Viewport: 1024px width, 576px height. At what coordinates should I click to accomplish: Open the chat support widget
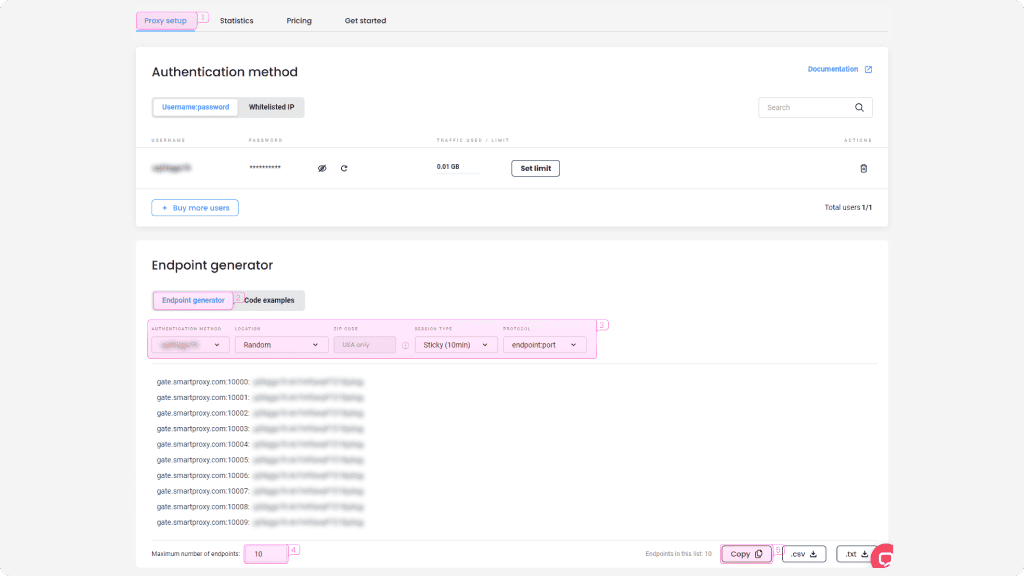tap(884, 554)
